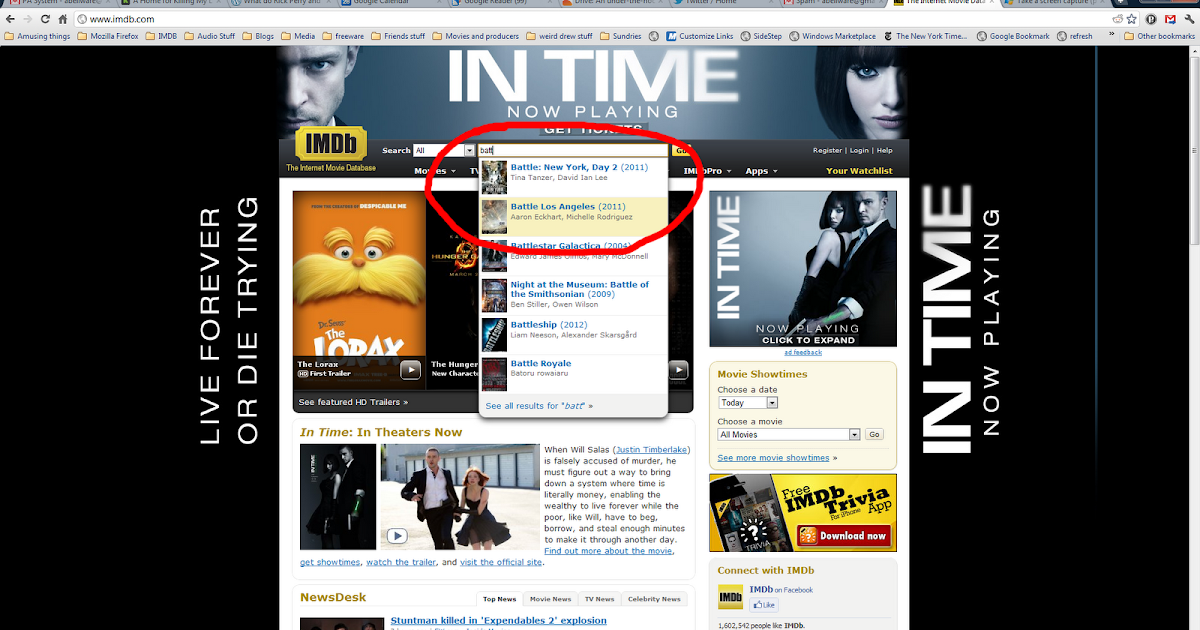Like IMDb on Facebook
This screenshot has height=630, width=1200.
[x=763, y=604]
